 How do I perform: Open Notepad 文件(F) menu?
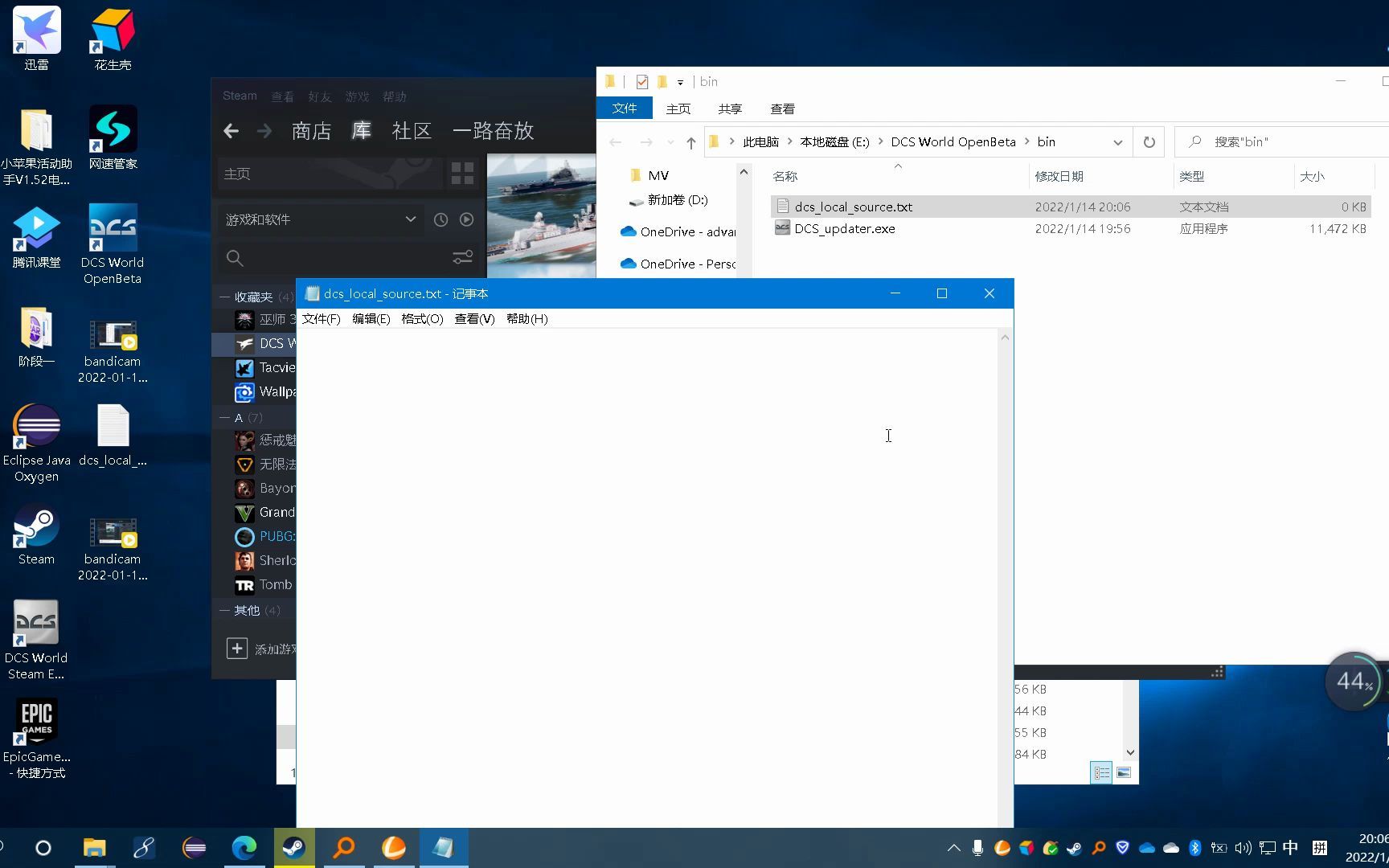(x=322, y=319)
